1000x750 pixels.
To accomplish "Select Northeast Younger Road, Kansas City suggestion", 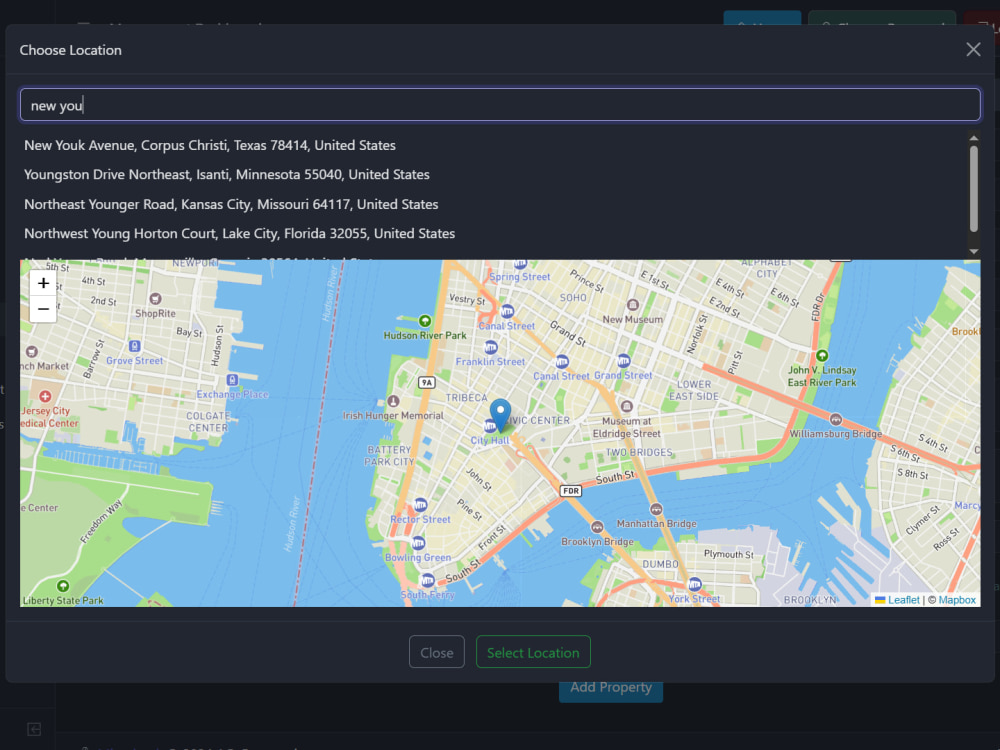I will click(231, 205).
